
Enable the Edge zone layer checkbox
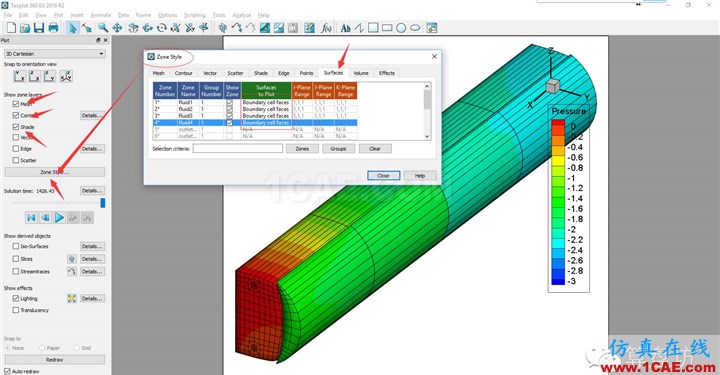(16, 149)
